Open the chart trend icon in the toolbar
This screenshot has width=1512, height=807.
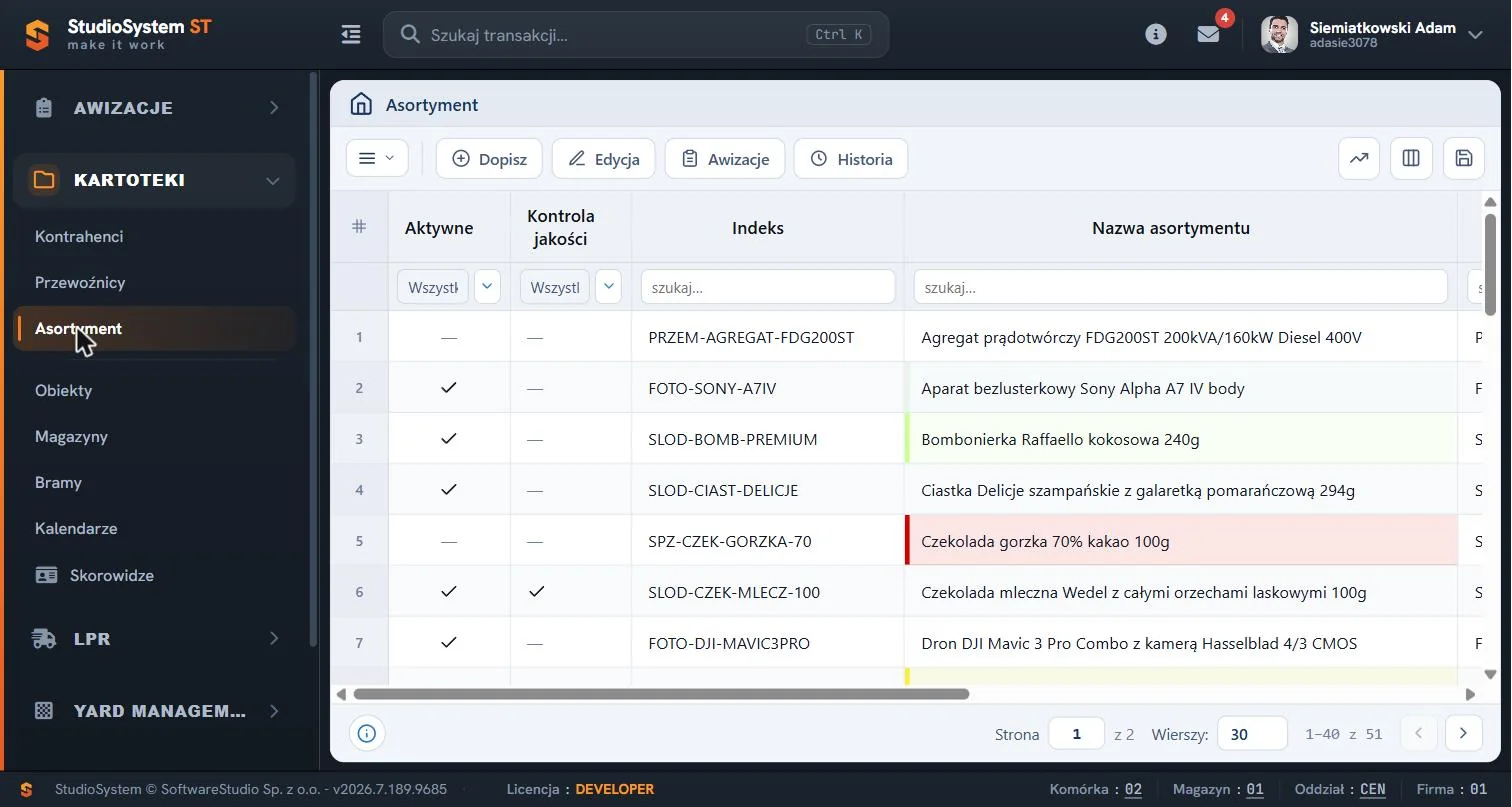(x=1359, y=159)
